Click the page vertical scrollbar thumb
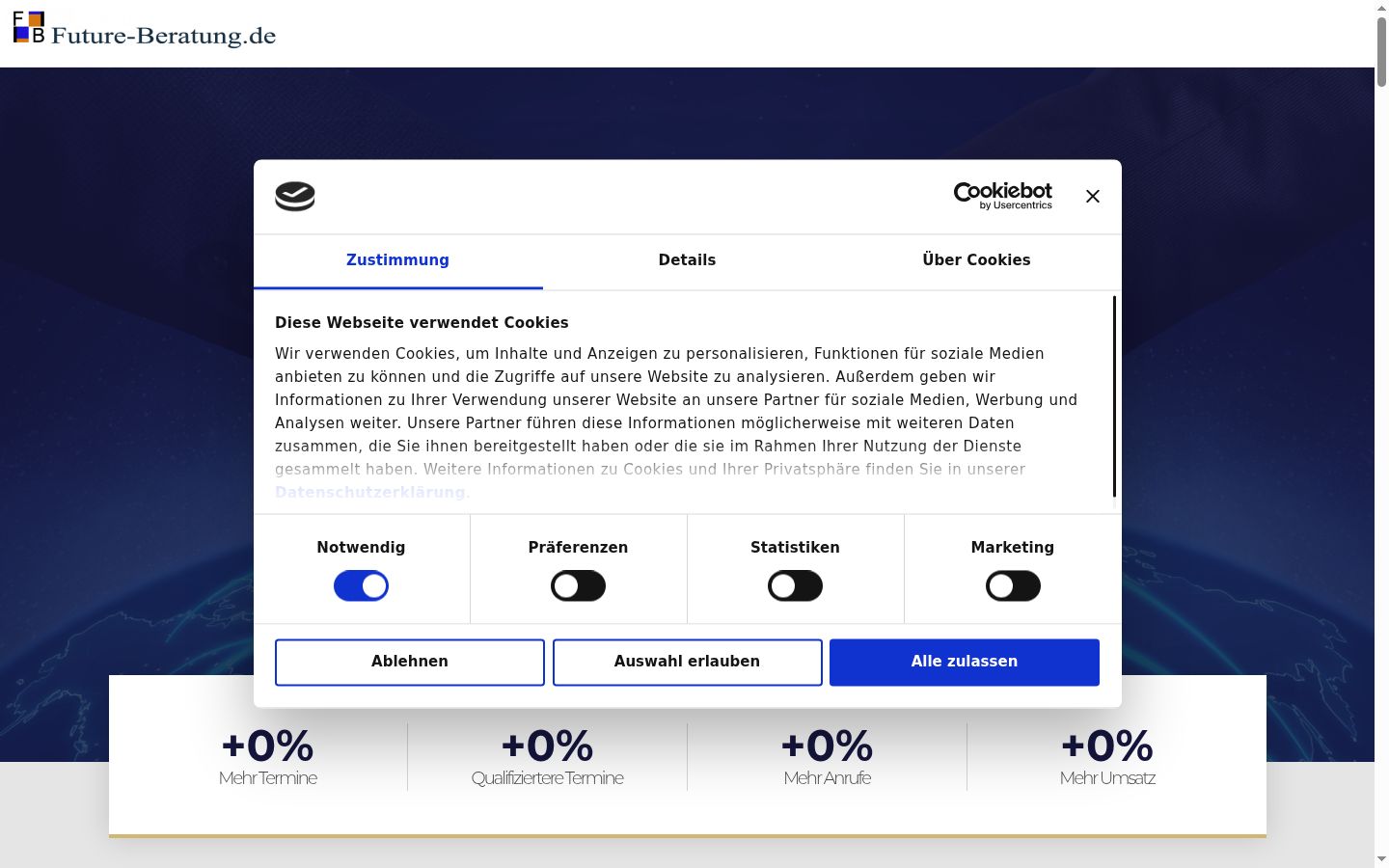 [1381, 52]
